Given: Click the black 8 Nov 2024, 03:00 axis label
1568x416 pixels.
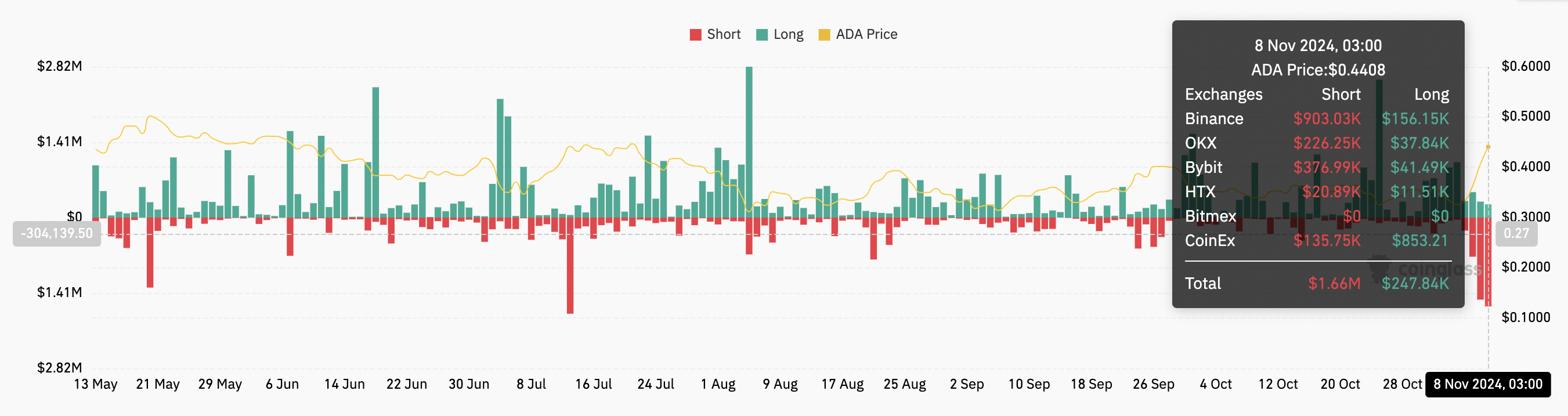Looking at the screenshot, I should click(1488, 384).
